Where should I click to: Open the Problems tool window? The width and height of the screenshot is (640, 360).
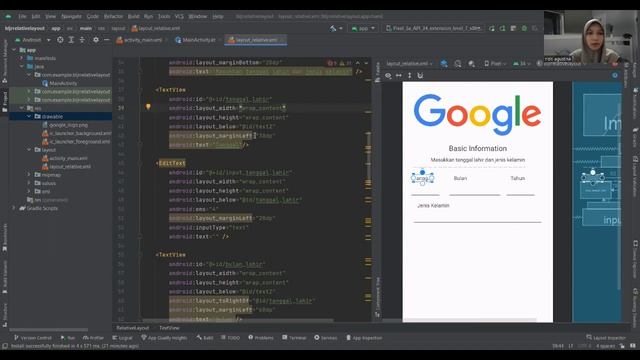[x=261, y=338]
